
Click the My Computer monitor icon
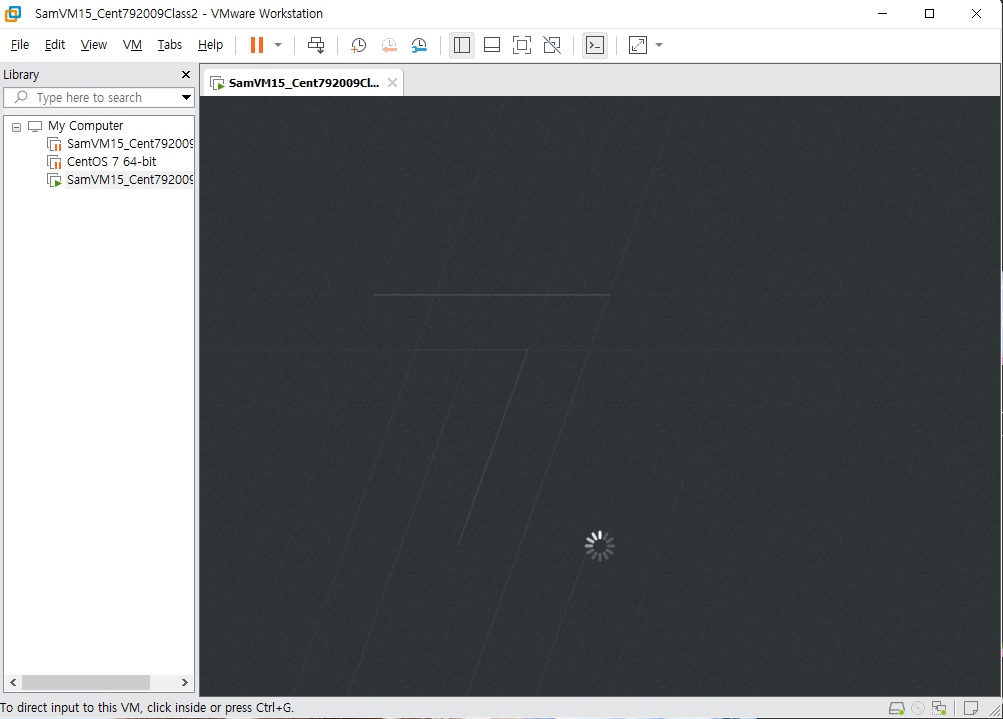click(x=35, y=126)
